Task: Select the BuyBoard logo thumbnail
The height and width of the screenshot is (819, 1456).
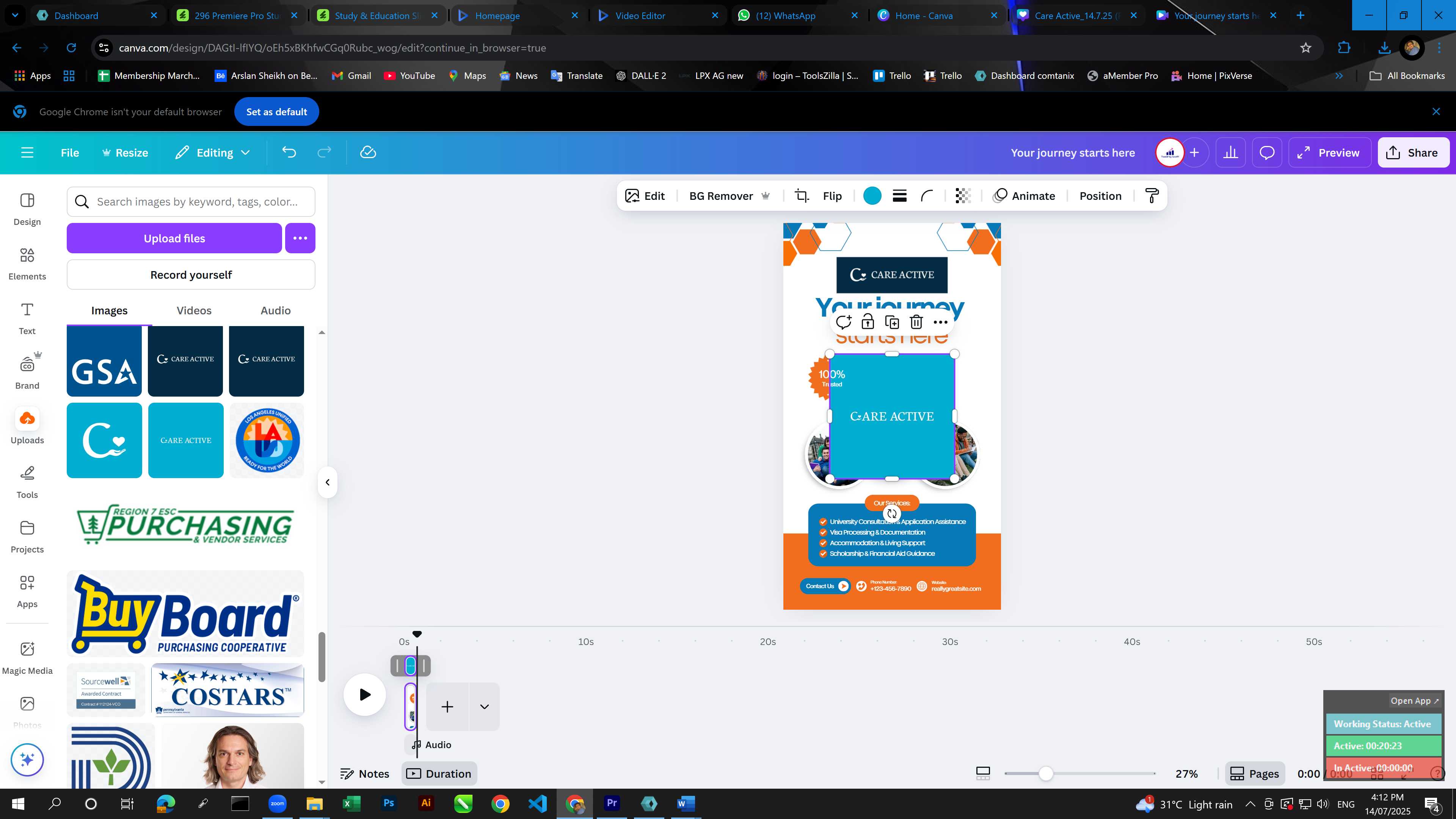Action: (x=185, y=614)
